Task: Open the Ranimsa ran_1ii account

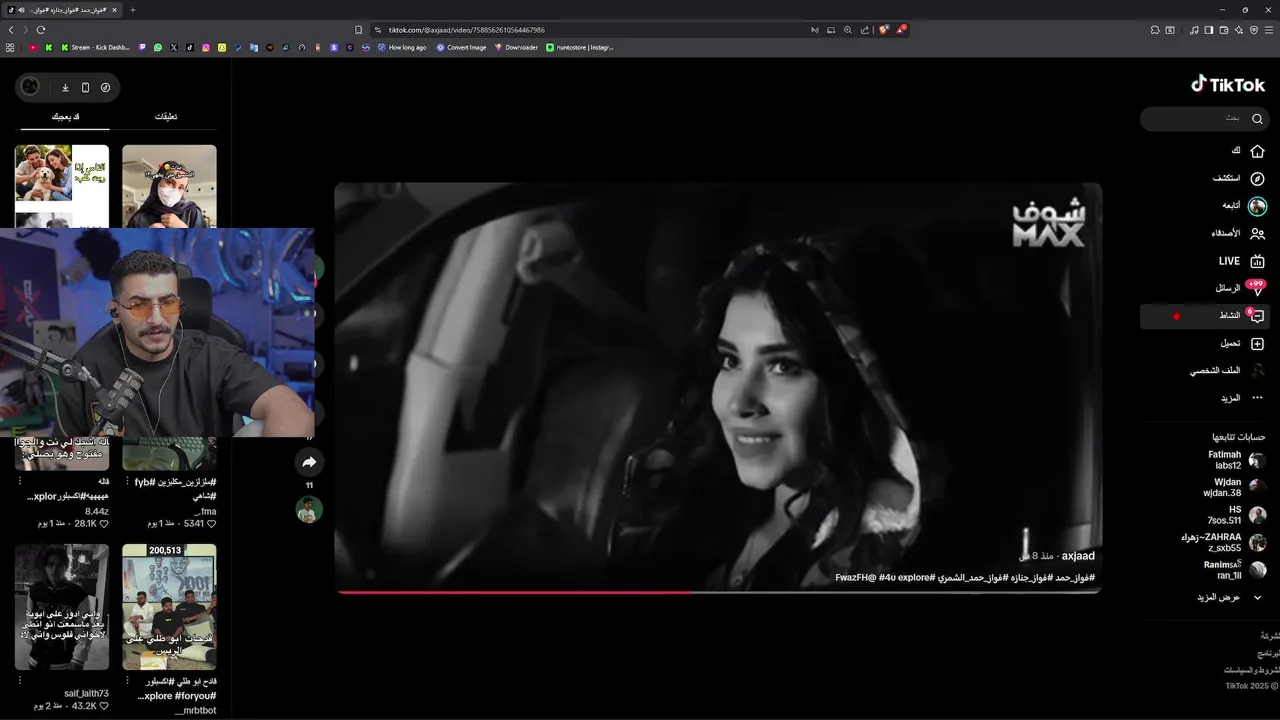Action: pyautogui.click(x=1236, y=570)
